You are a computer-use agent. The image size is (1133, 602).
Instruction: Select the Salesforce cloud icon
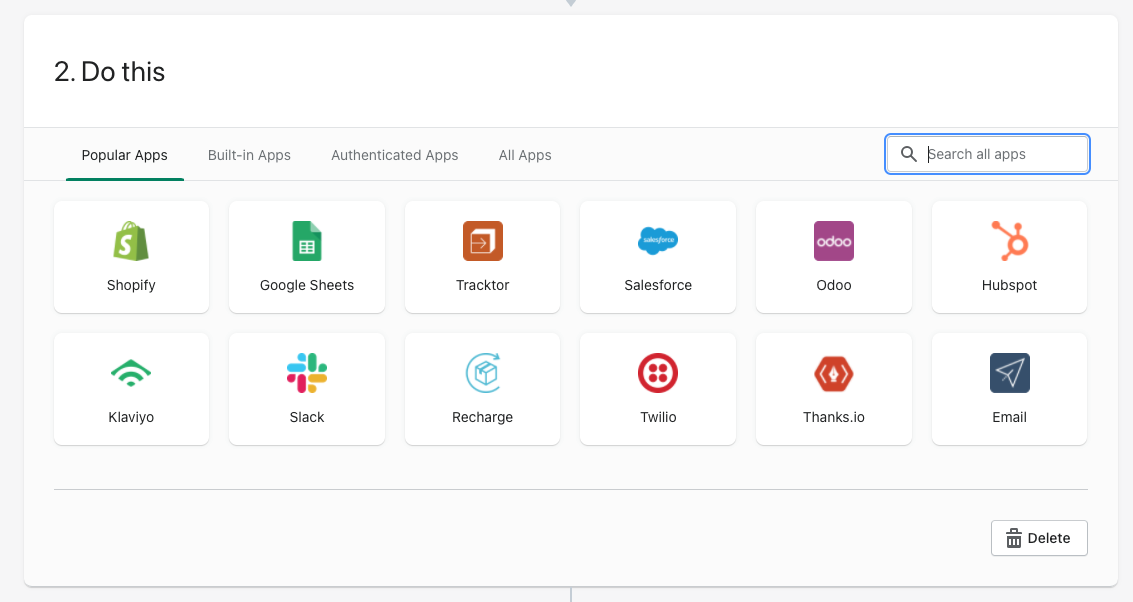[x=658, y=241]
